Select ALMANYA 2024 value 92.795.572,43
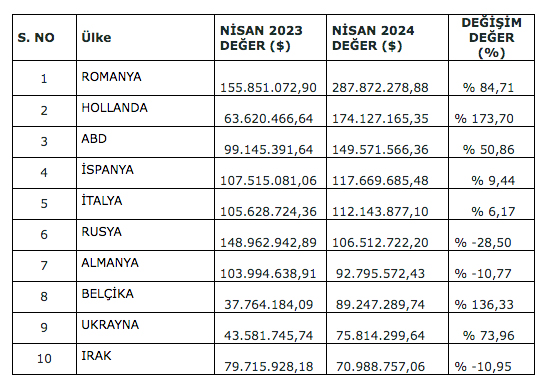This screenshot has width=550, height=391. 380,274
